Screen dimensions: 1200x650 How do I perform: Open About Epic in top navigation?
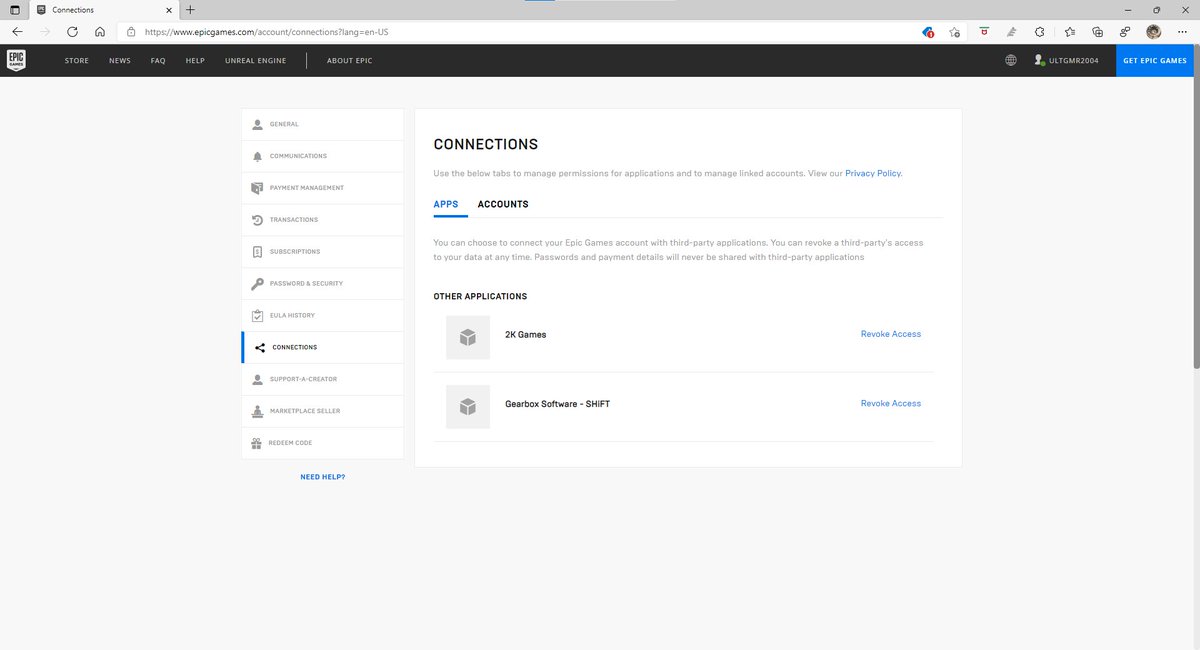pos(349,60)
